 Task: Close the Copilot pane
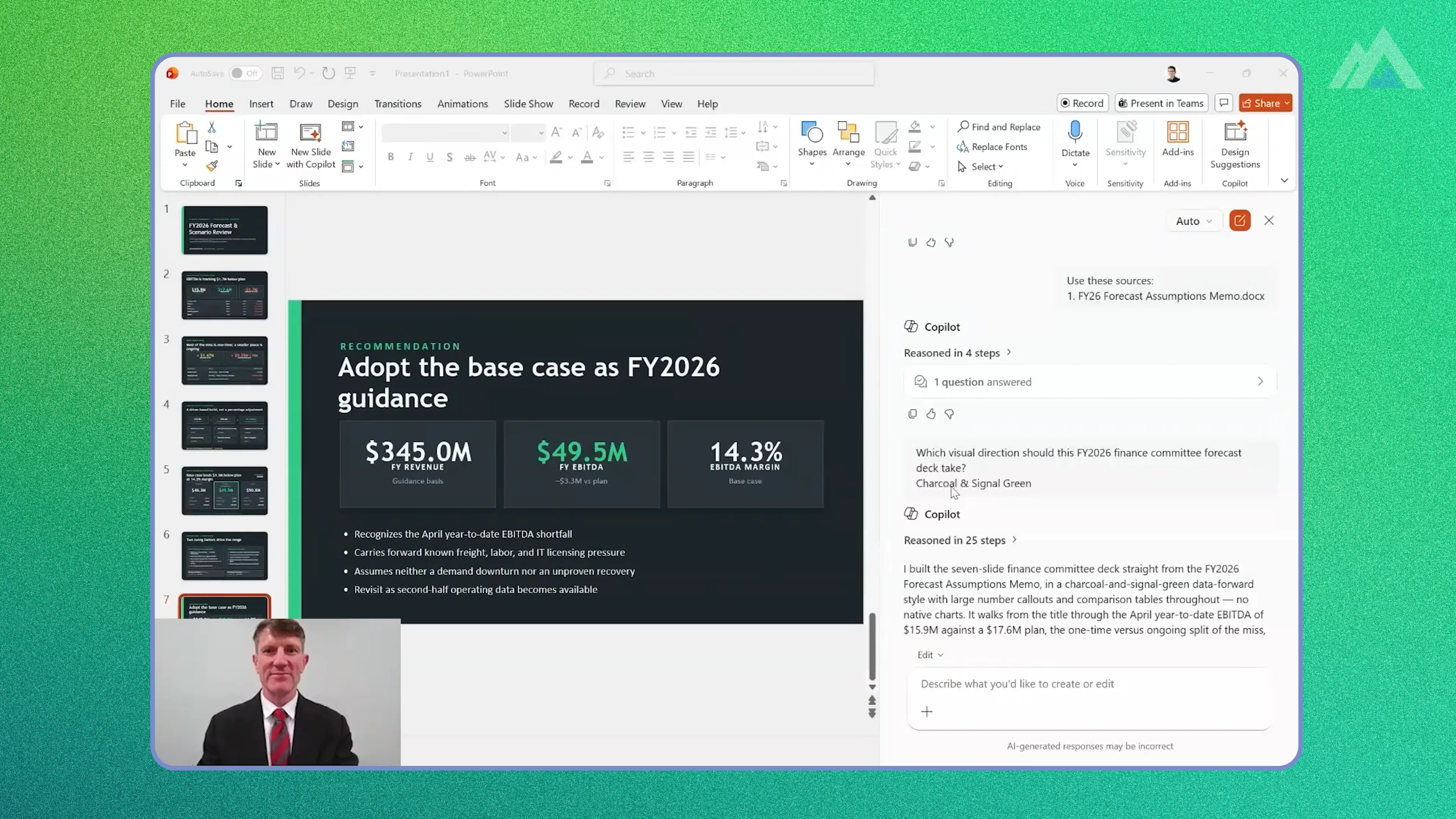1269,221
